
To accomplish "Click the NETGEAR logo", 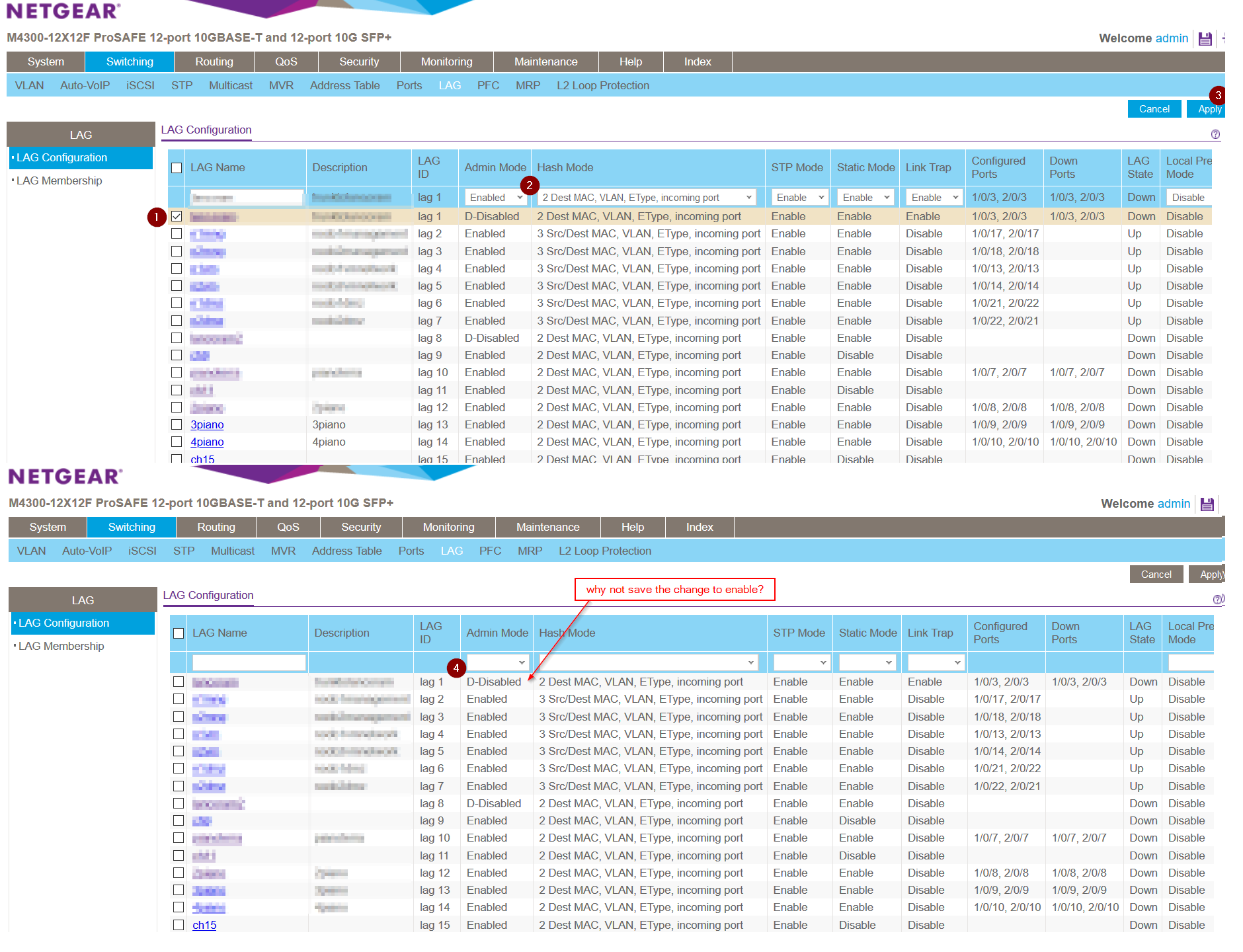I will click(x=63, y=11).
